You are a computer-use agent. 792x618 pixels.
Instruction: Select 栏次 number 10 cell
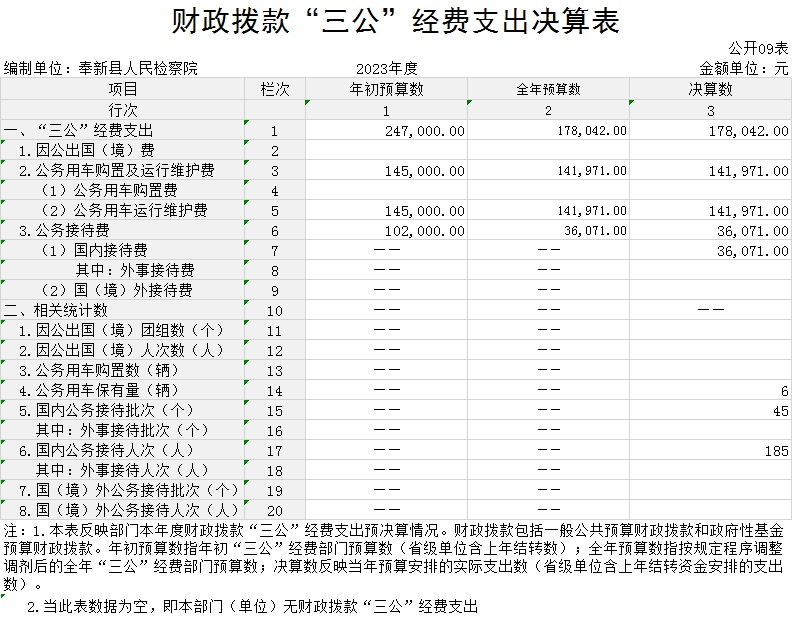point(275,311)
